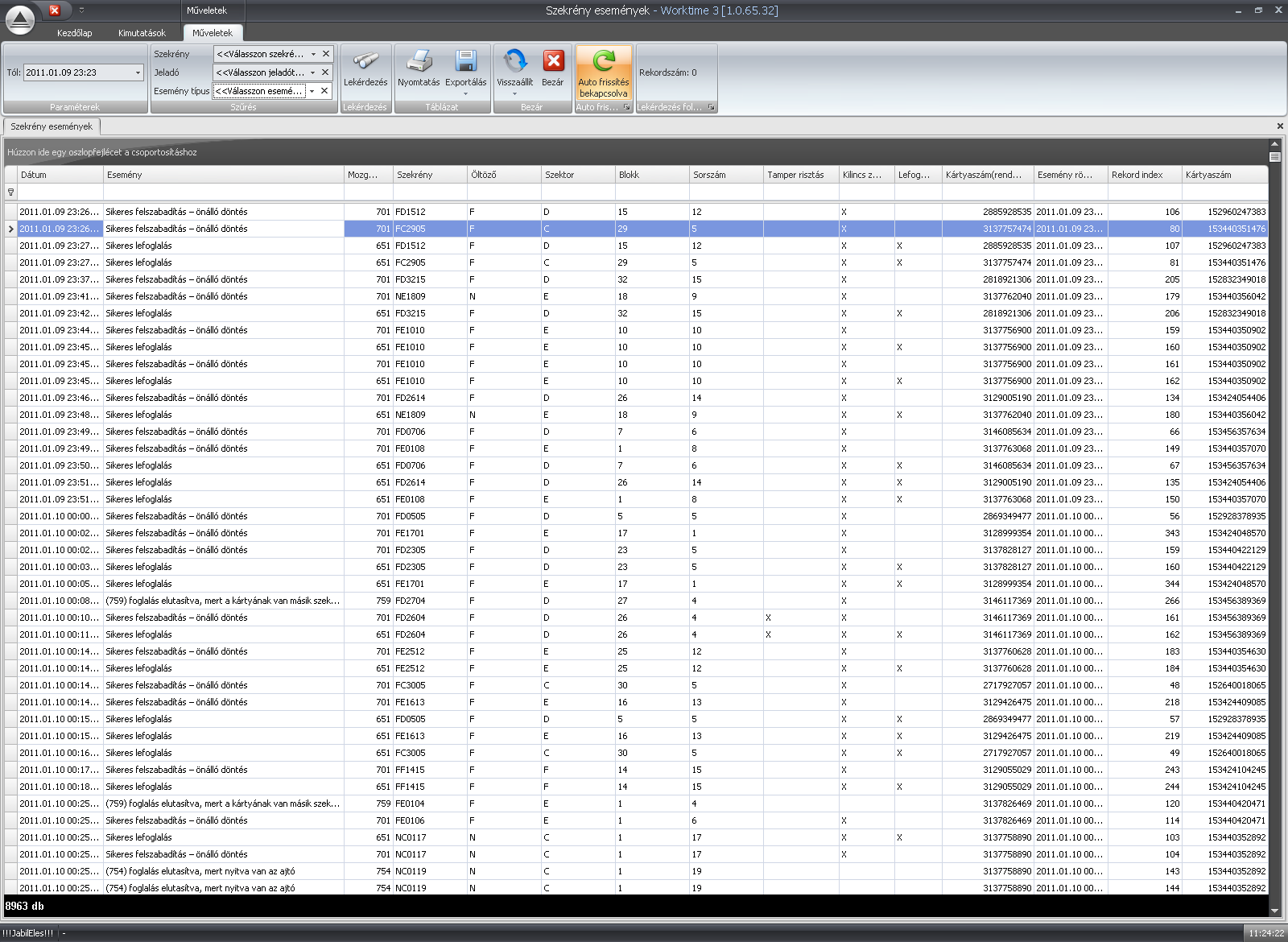Print table with Nyomtatás printer icon
This screenshot has height=942, width=1288.
pyautogui.click(x=419, y=61)
